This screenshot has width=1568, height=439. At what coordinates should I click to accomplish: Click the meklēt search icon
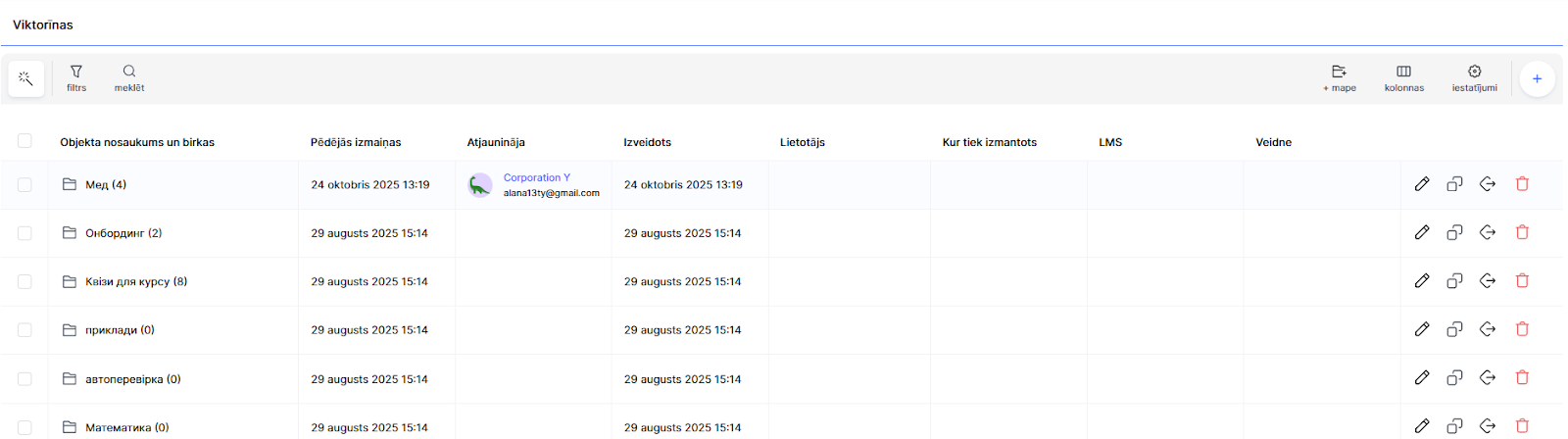tap(129, 77)
